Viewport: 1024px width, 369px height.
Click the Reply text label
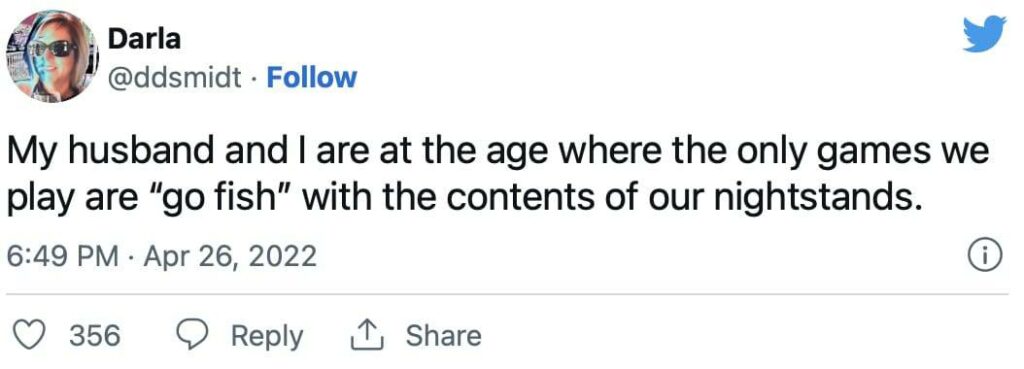[x=267, y=336]
